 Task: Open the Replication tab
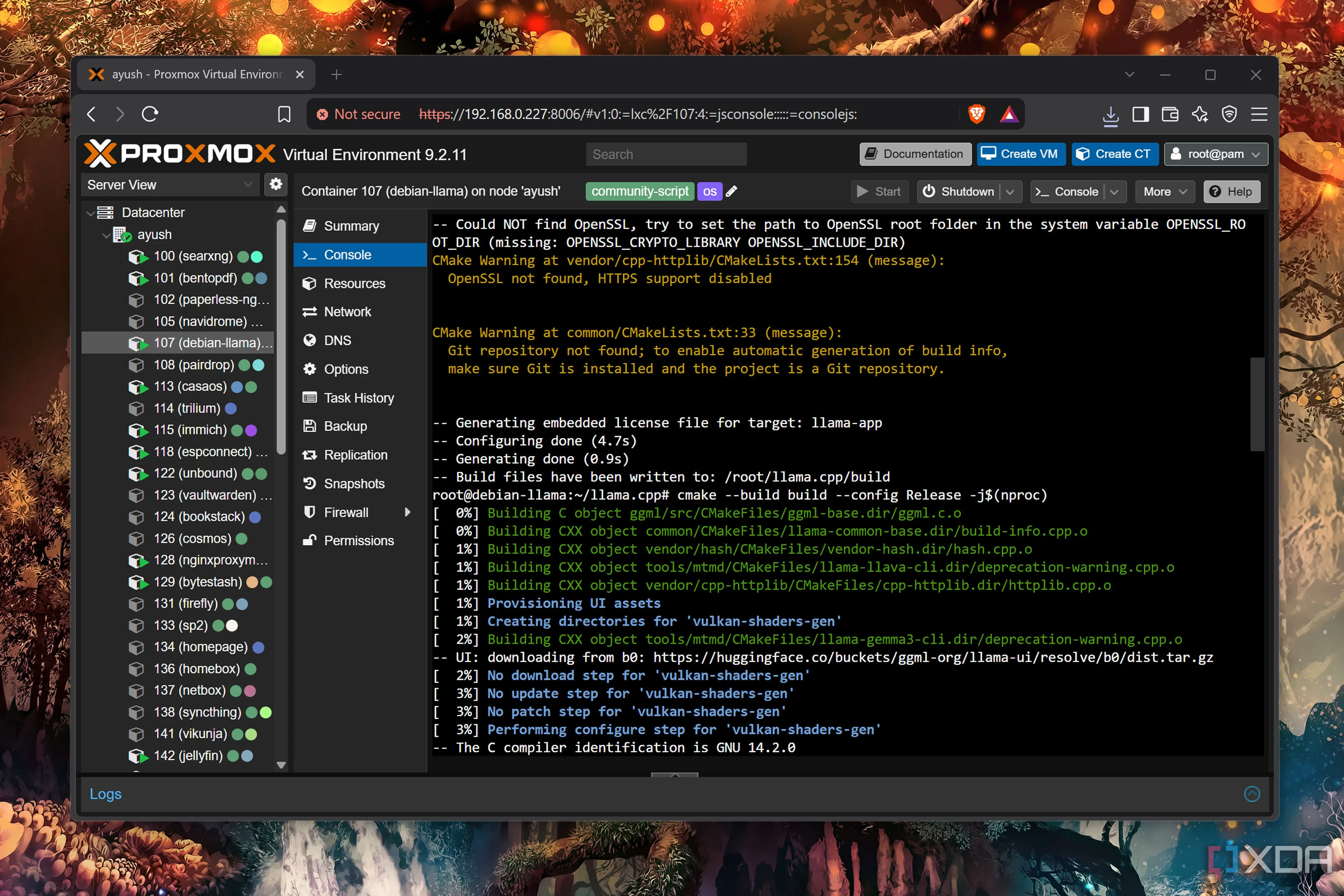point(360,455)
